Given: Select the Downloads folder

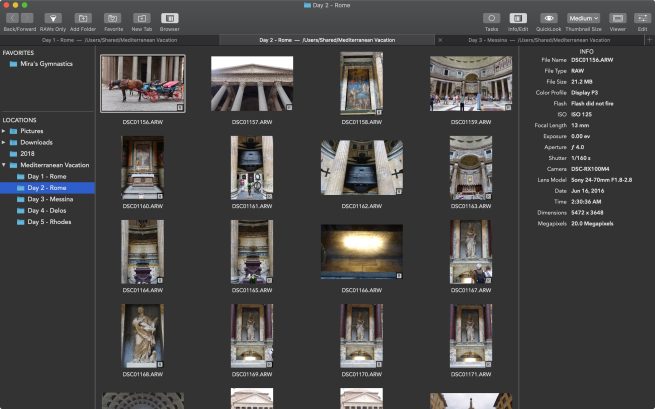Looking at the screenshot, I should [x=36, y=142].
